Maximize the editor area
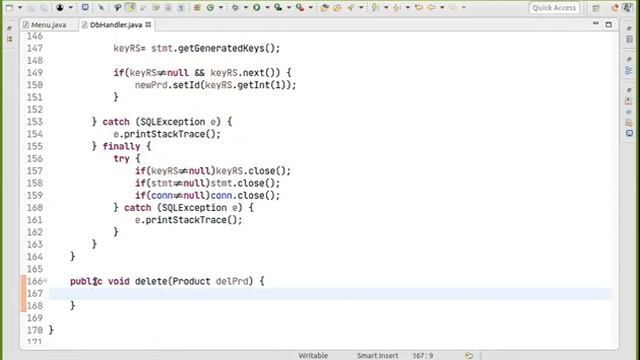 pyautogui.click(x=609, y=24)
